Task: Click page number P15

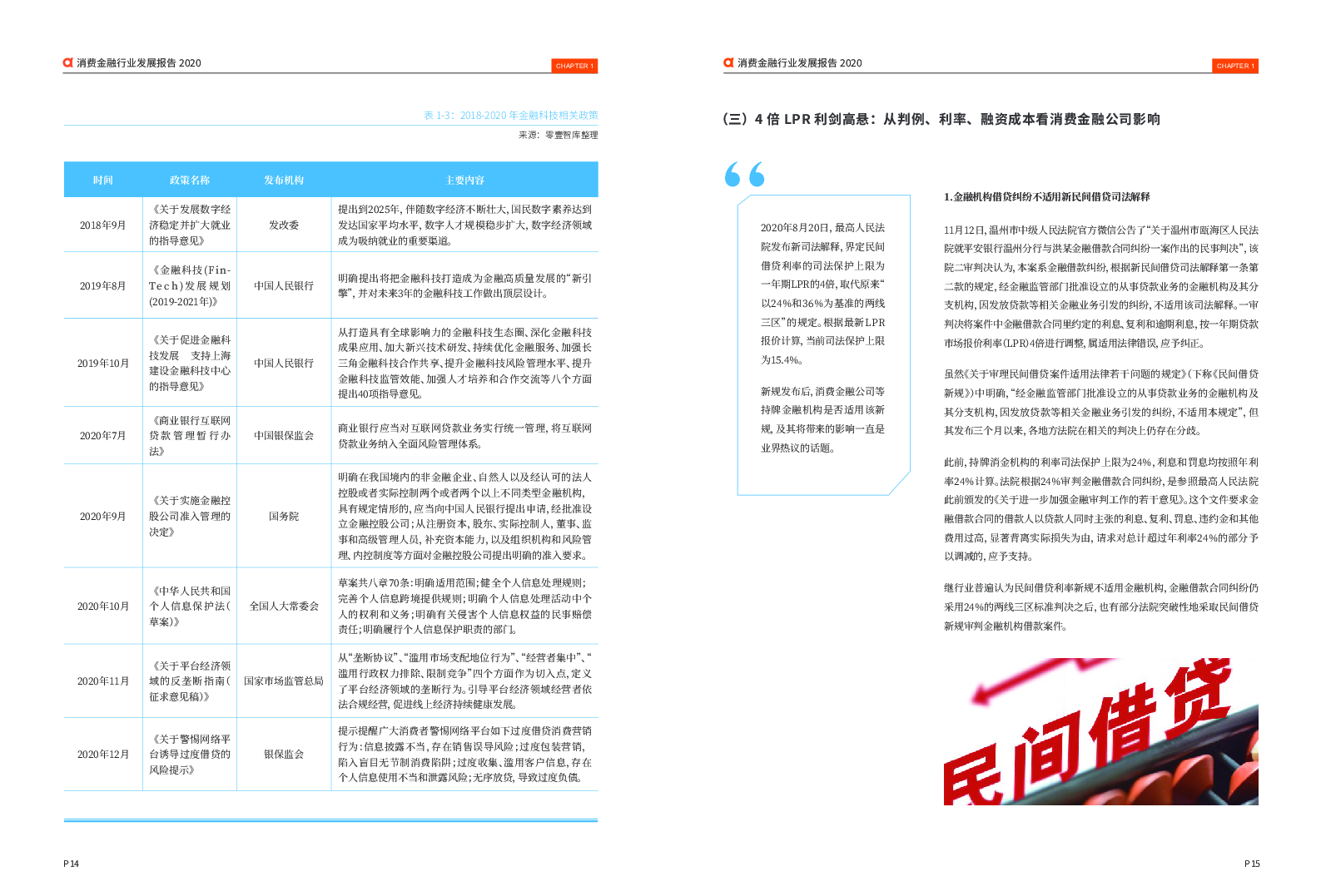Action: coord(1252,864)
